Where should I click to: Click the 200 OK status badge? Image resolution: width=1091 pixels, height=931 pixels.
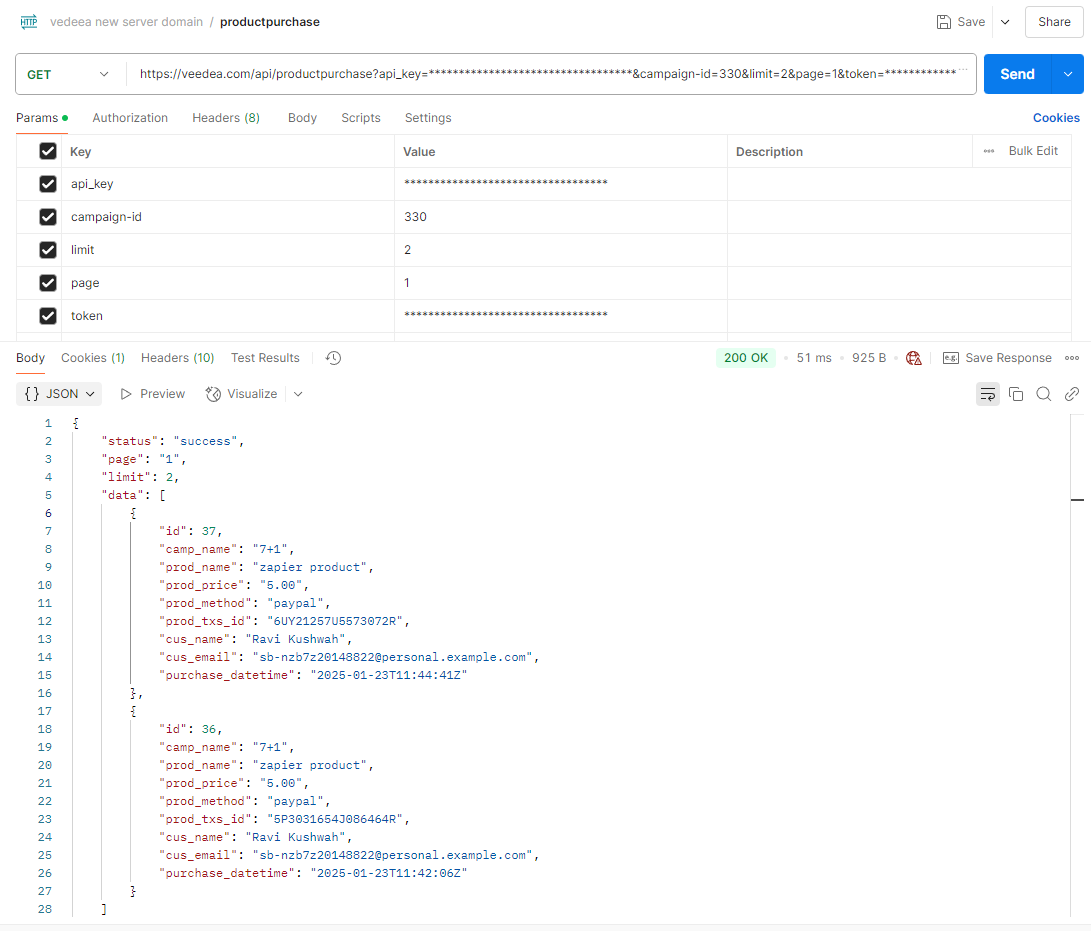(x=746, y=358)
